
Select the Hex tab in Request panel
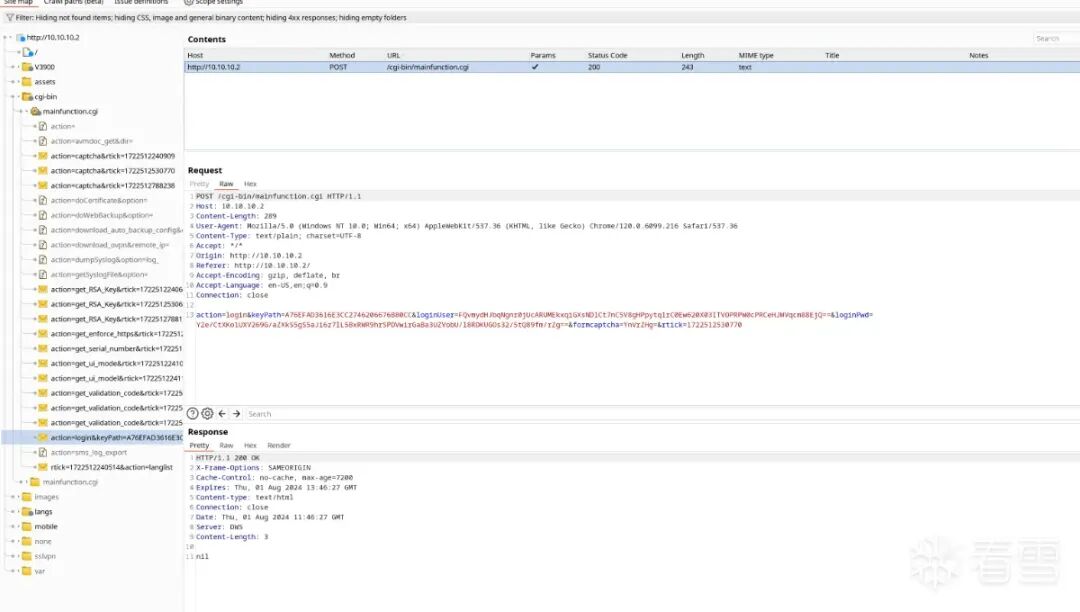click(250, 184)
